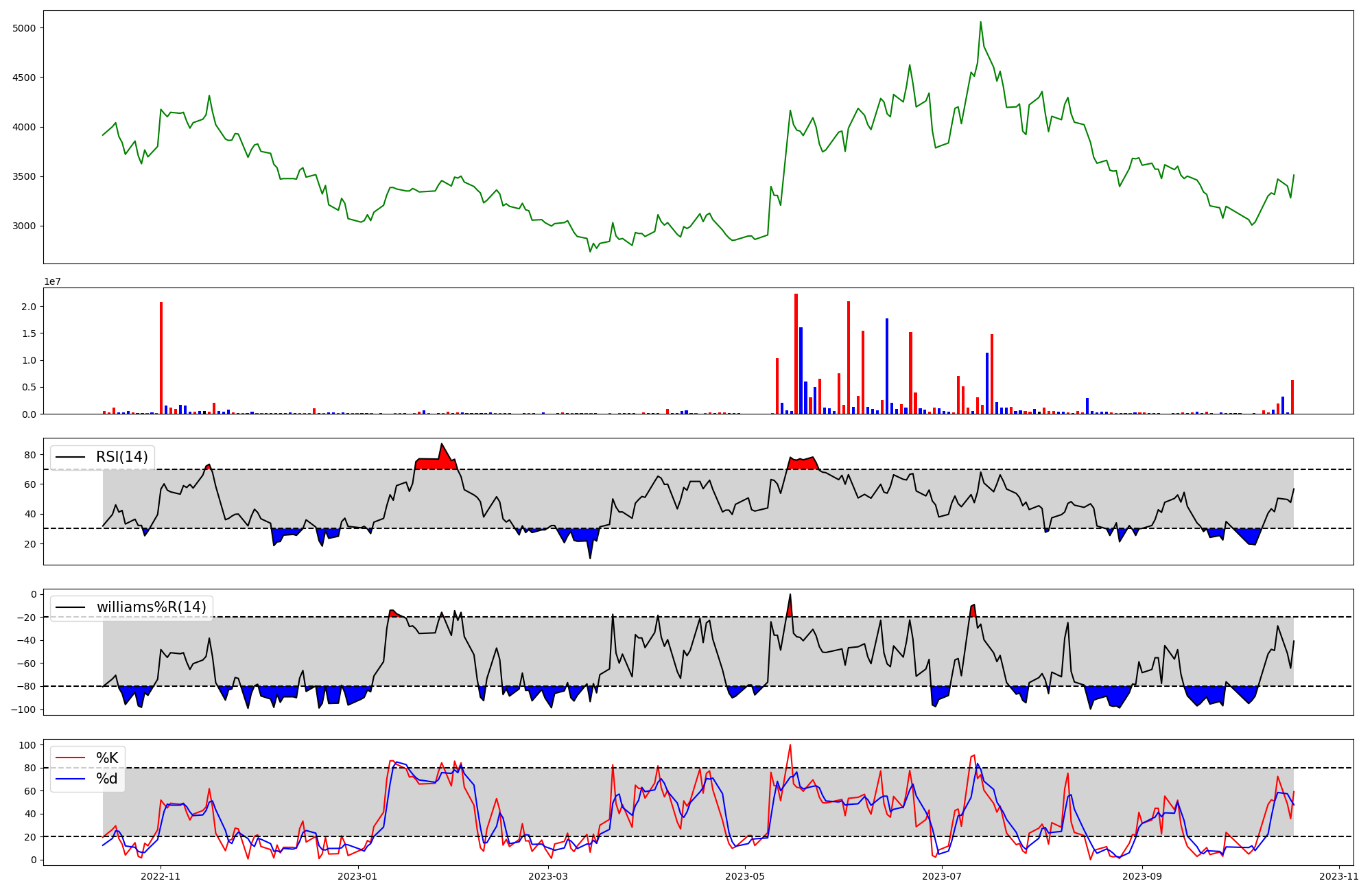Select the 2022-11 x-axis date label
Screen dimensions: 1372x892
tap(161, 876)
